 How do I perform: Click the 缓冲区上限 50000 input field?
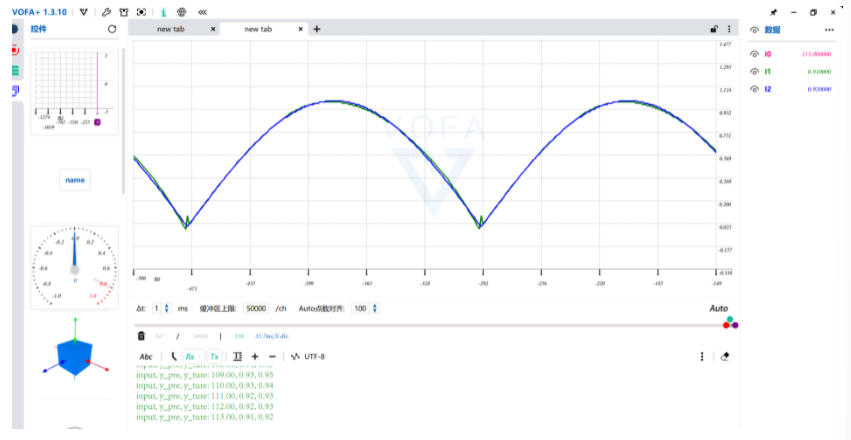256,308
